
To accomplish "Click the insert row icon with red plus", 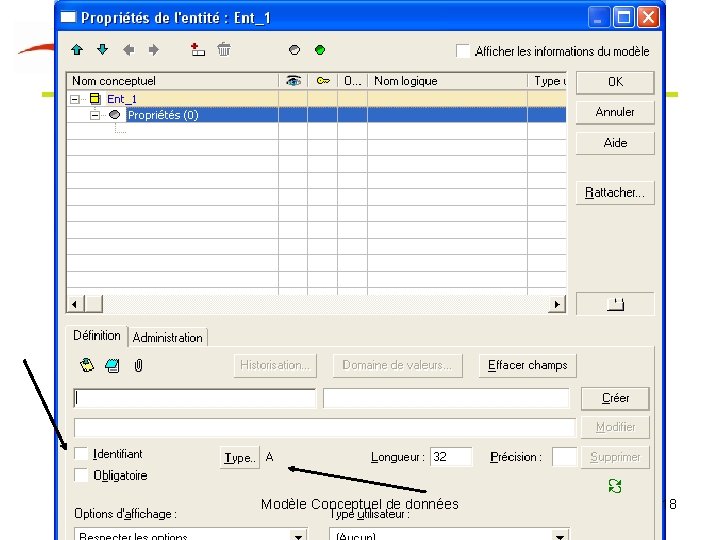I will [x=198, y=50].
